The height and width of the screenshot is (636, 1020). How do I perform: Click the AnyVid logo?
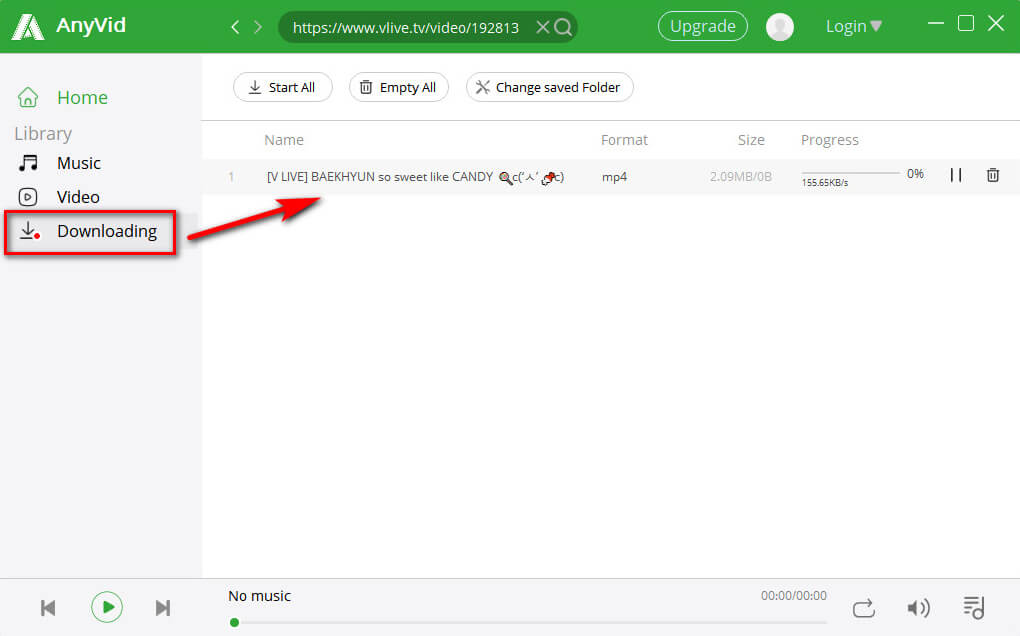click(68, 27)
